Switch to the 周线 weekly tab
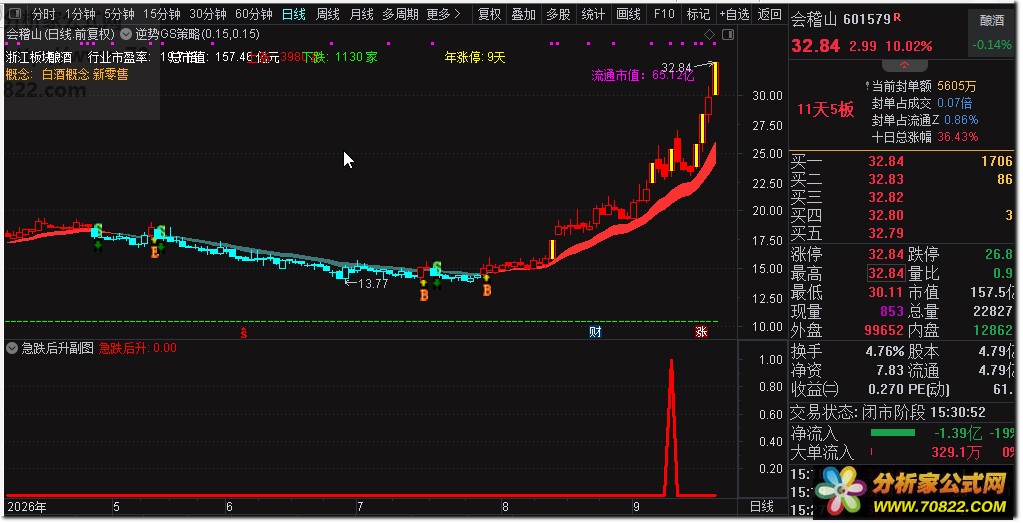Viewport: 1023px width, 523px height. click(328, 14)
